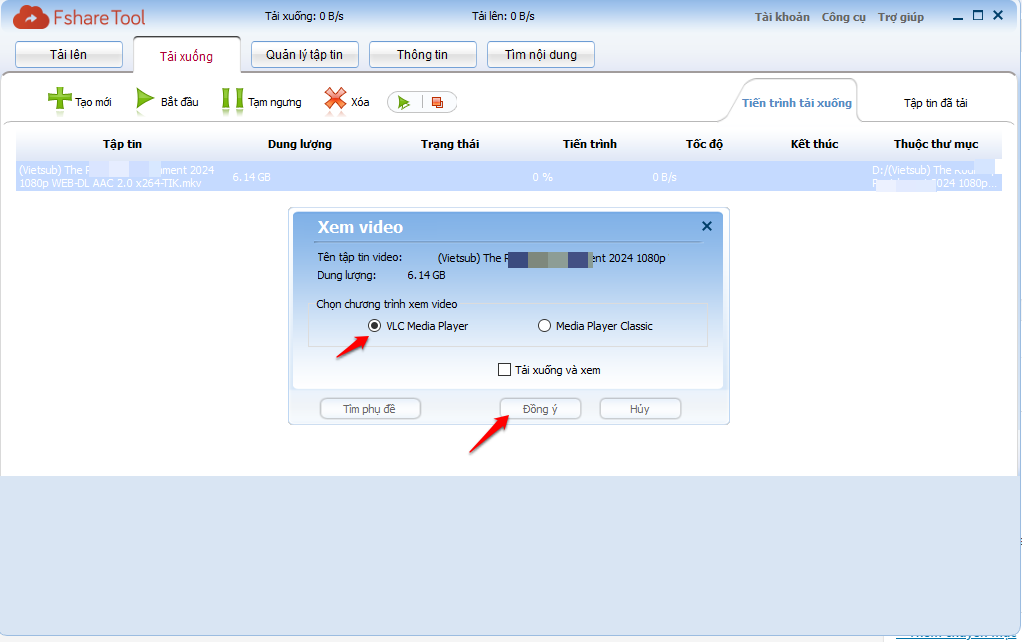Open the Trợ giúp menu
1022x642 pixels.
point(900,17)
